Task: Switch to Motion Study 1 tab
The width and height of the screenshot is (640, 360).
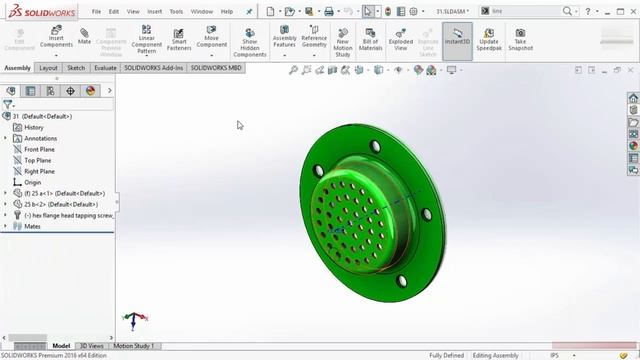Action: click(134, 346)
